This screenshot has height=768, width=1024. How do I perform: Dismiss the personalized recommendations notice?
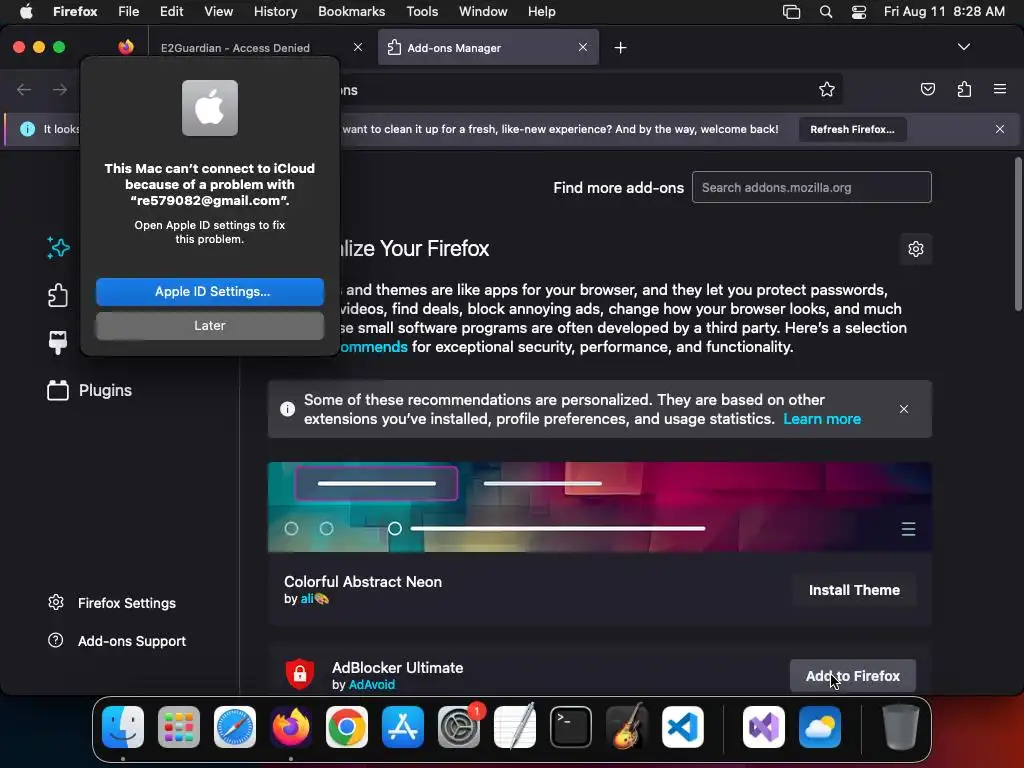(904, 409)
